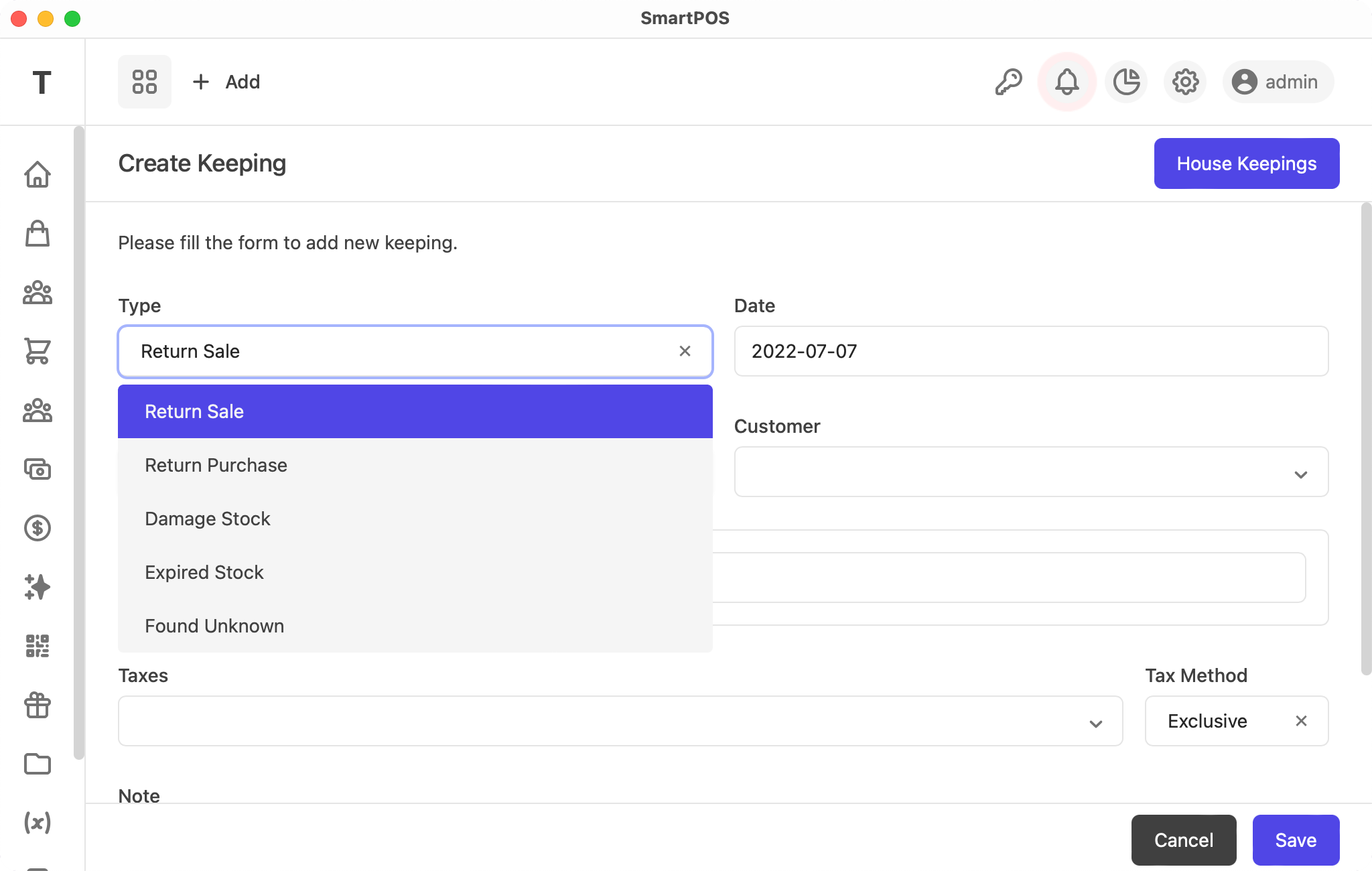Open the notifications bell icon

[x=1067, y=82]
